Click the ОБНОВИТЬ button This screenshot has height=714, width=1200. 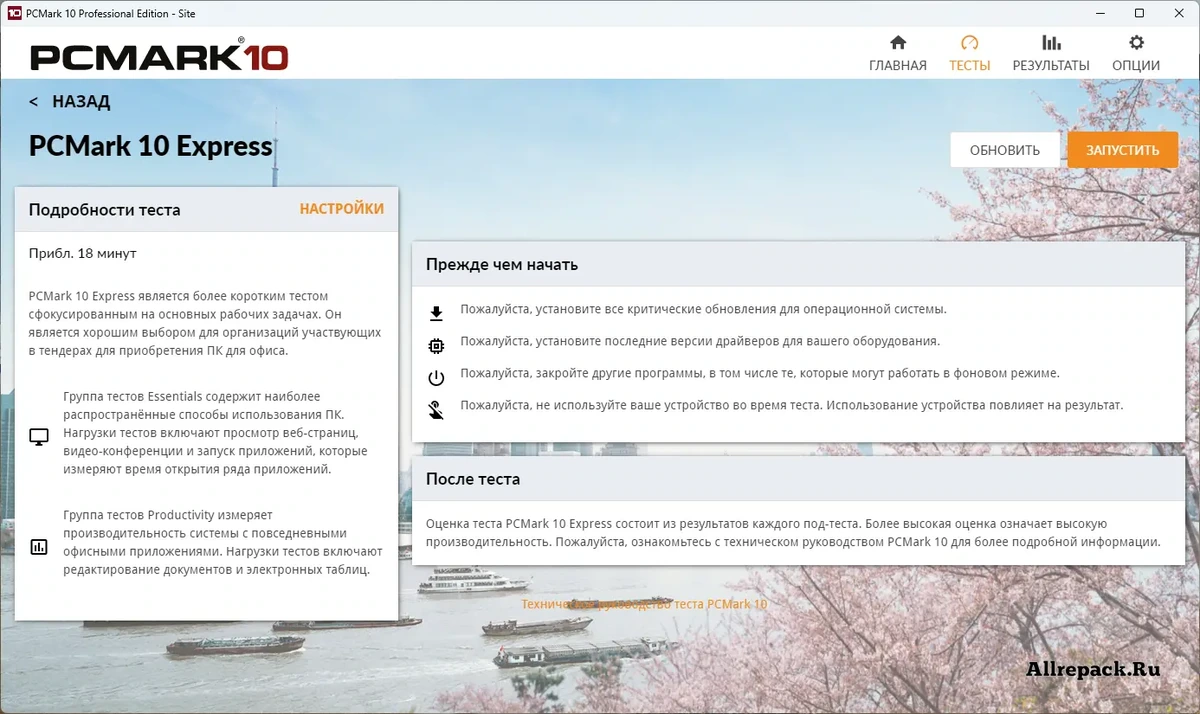point(1004,150)
